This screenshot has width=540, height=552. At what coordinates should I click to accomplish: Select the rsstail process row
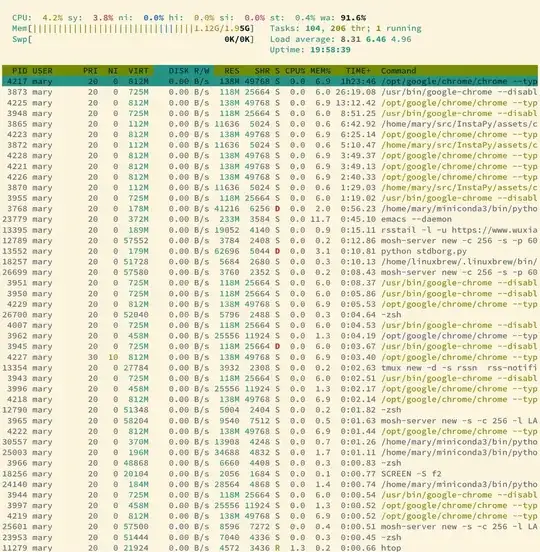click(270, 230)
